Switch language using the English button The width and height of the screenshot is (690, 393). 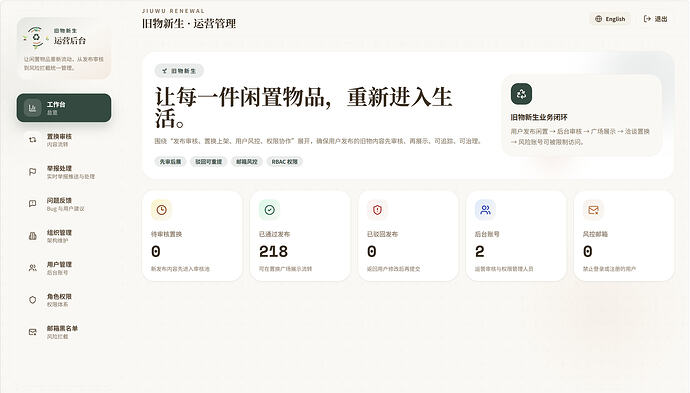point(610,19)
